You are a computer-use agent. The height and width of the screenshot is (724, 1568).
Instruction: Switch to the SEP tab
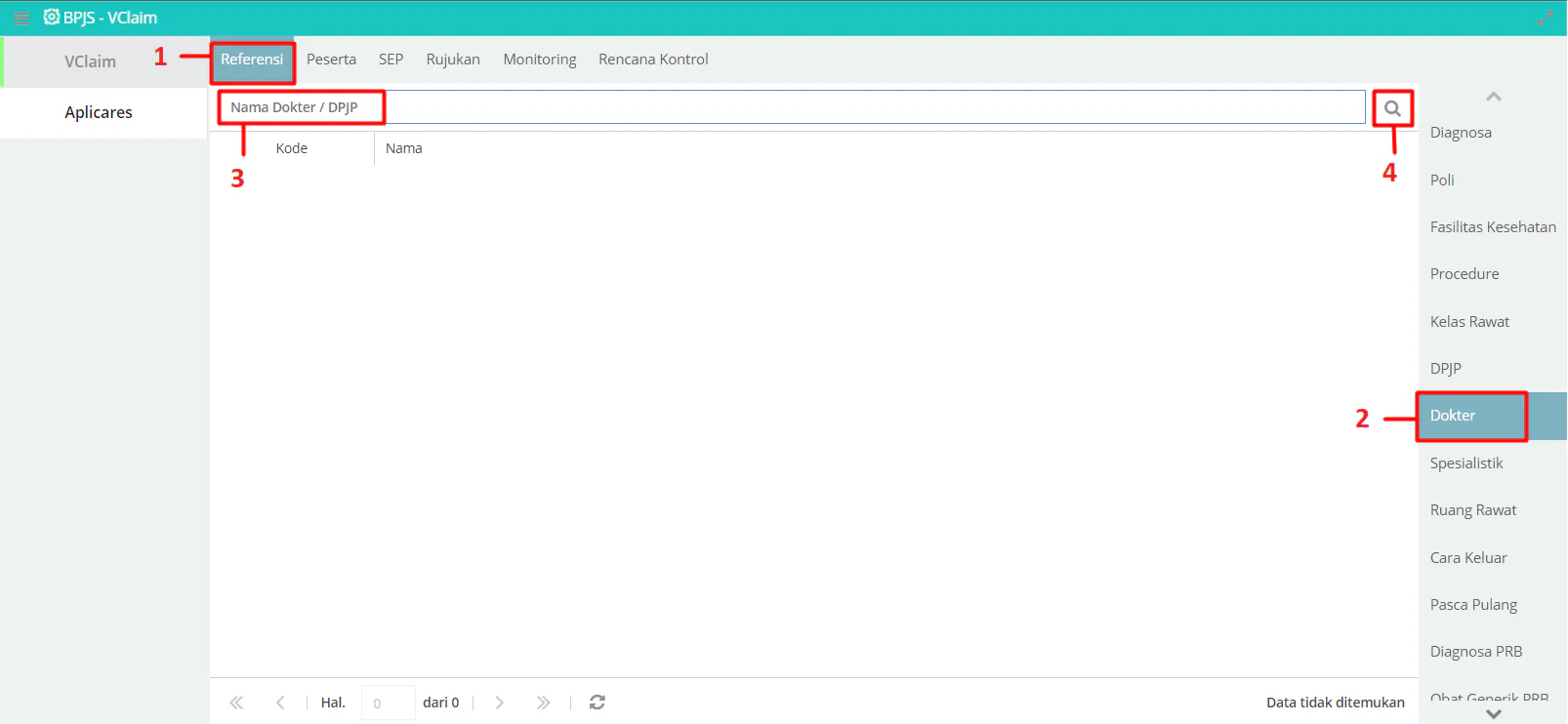391,60
